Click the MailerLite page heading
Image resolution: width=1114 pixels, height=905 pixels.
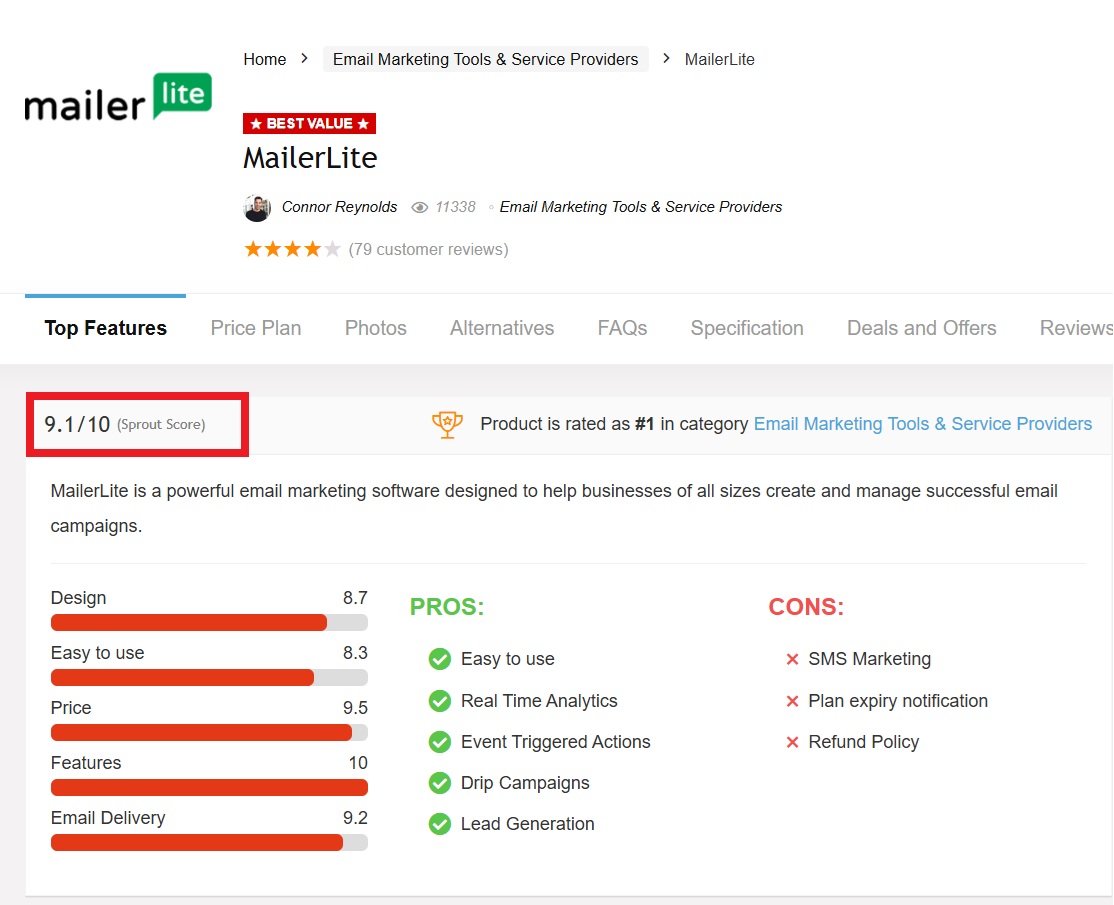pos(310,158)
